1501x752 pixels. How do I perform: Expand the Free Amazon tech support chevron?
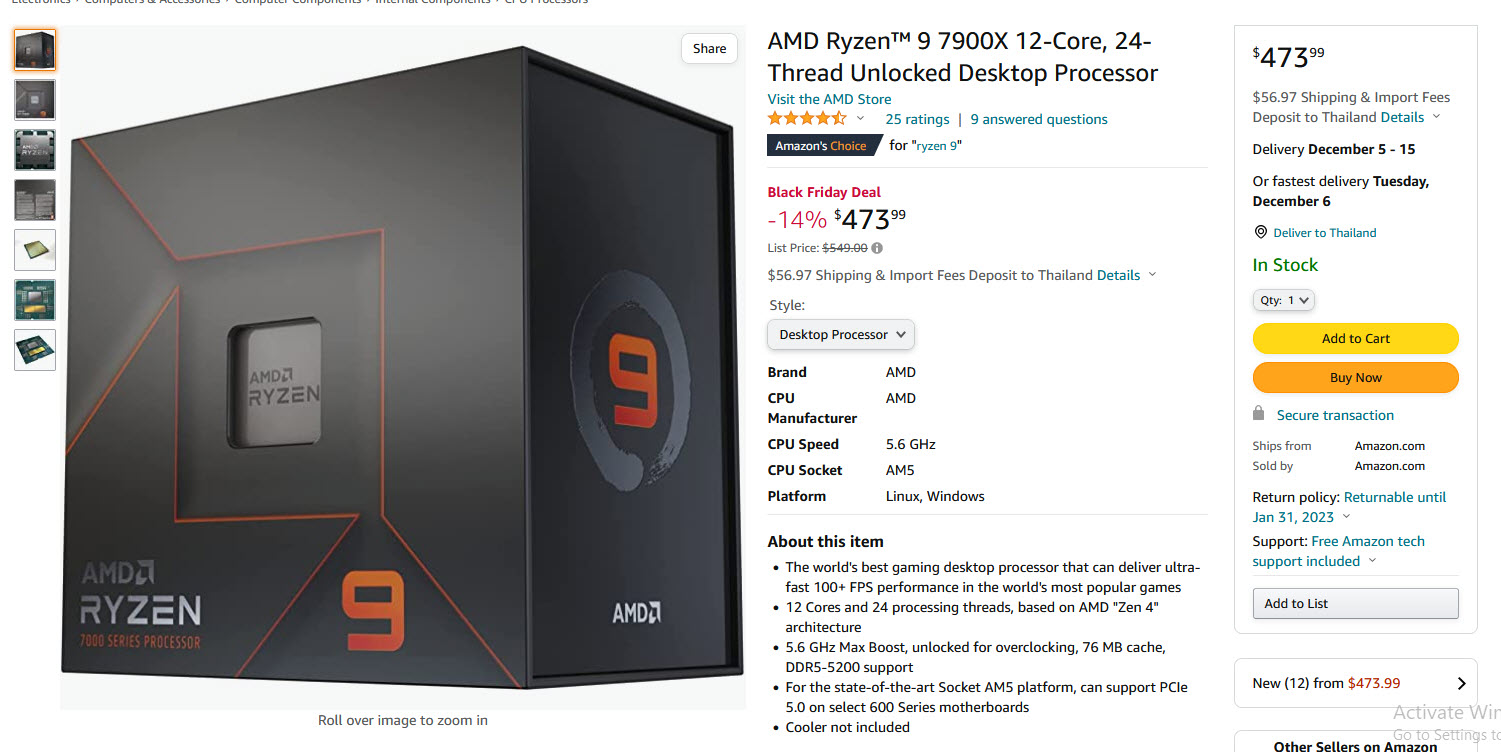click(x=1372, y=561)
